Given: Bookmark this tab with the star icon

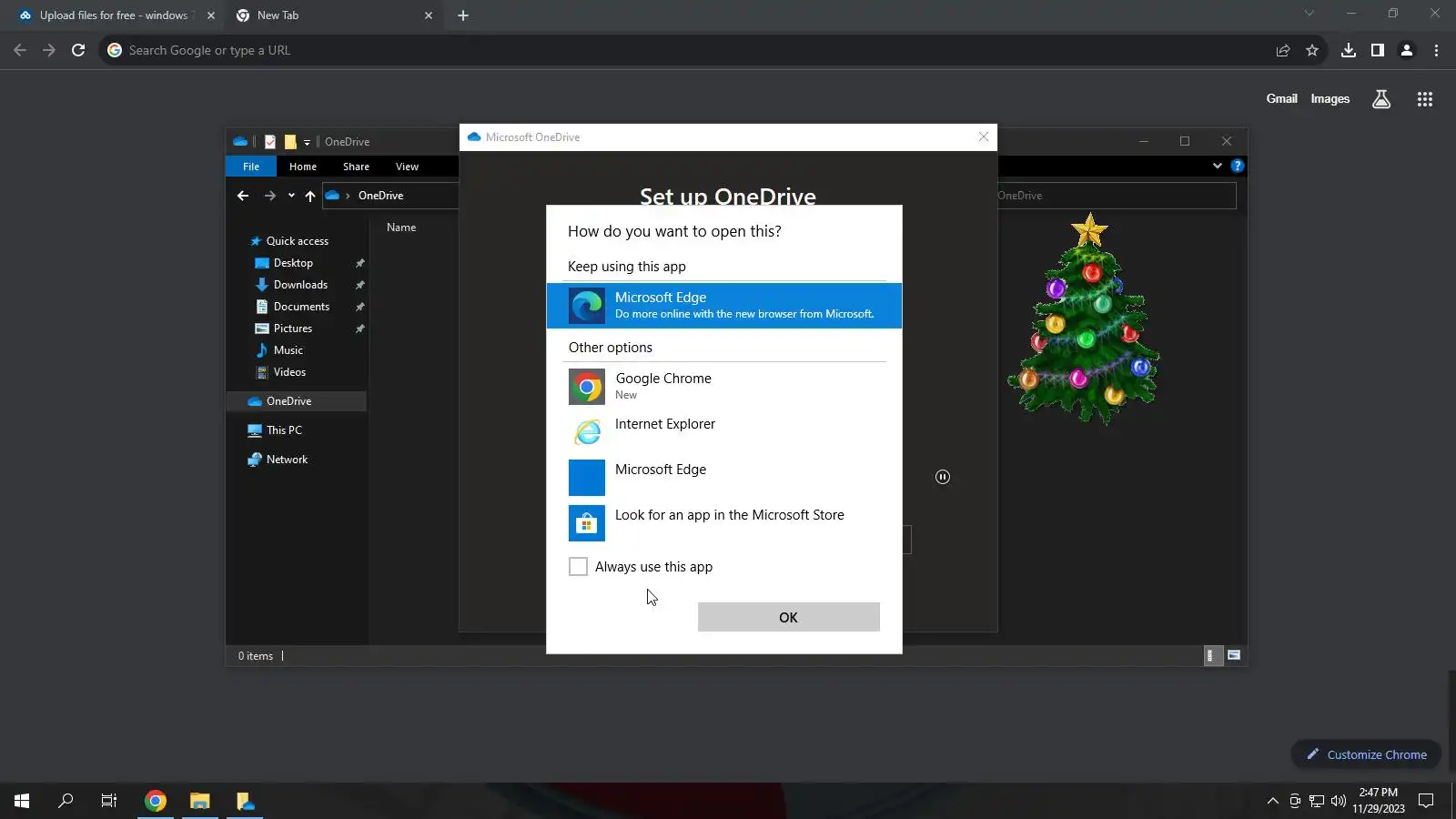Looking at the screenshot, I should [x=1312, y=50].
